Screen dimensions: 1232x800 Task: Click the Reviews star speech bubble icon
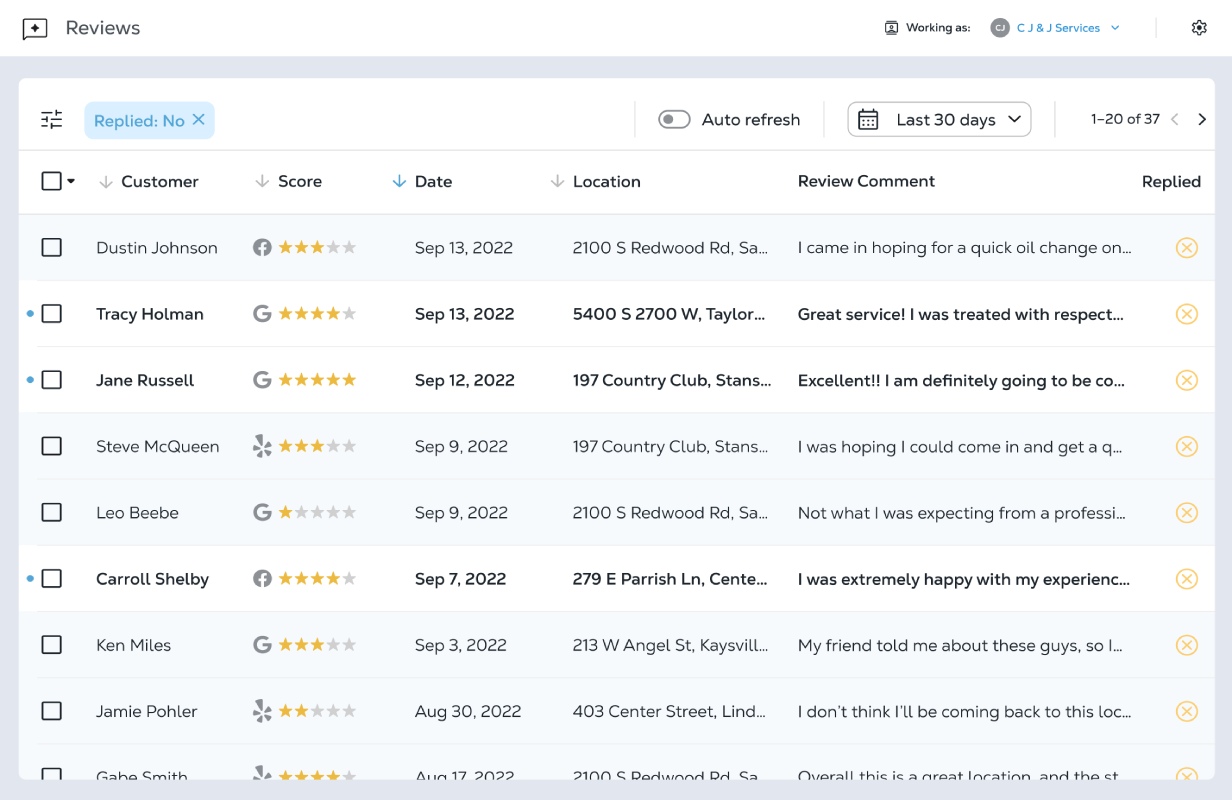pyautogui.click(x=35, y=29)
